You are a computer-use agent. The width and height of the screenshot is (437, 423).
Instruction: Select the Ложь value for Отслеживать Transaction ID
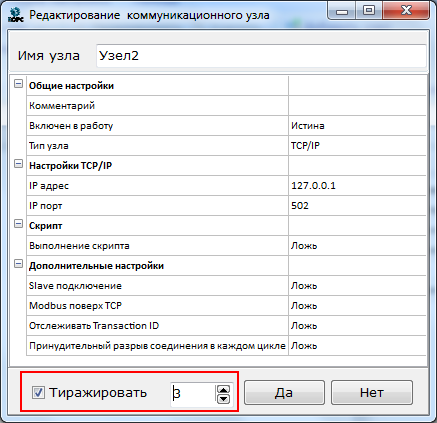click(357, 326)
